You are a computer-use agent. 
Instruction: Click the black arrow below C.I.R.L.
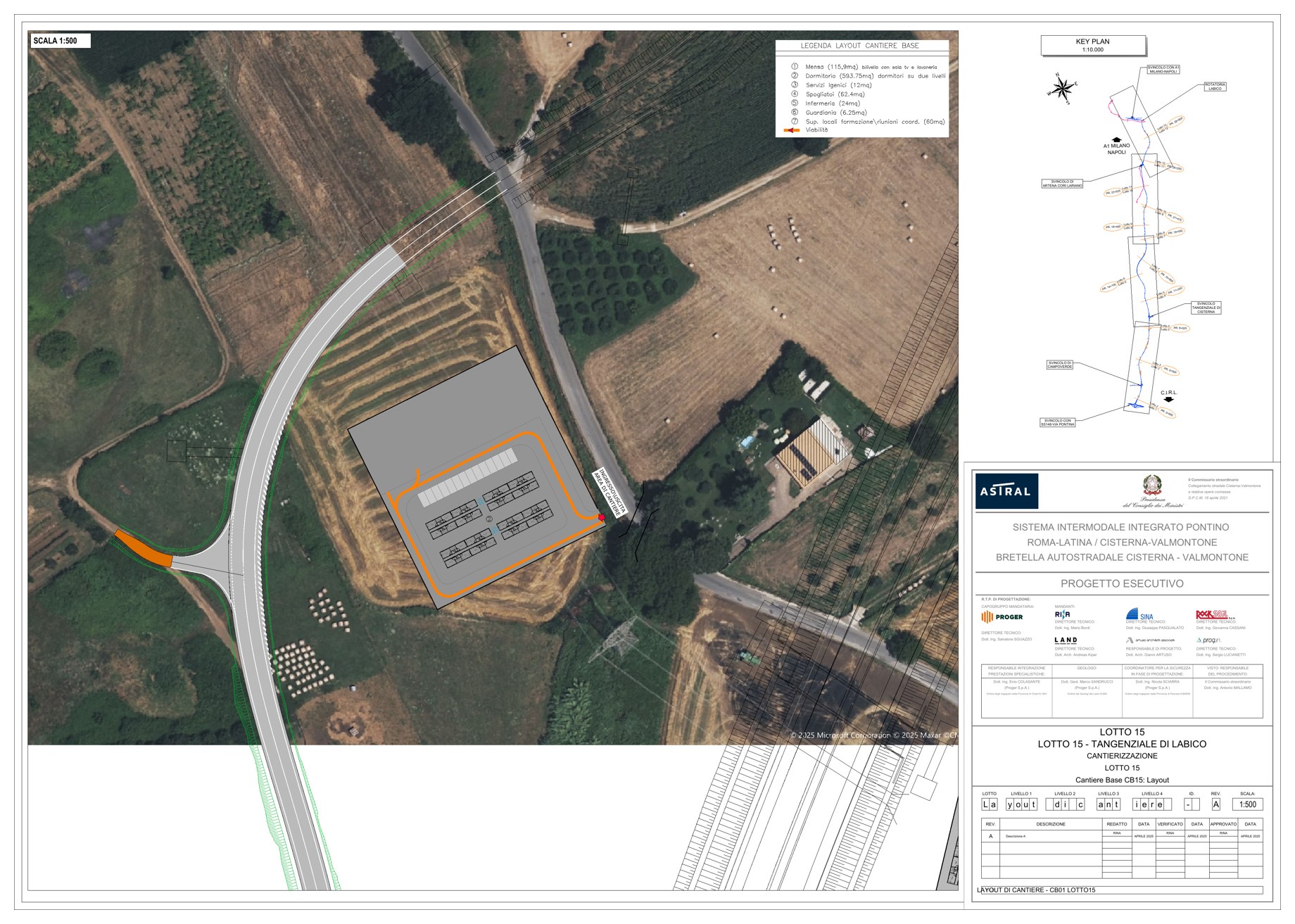tap(1168, 400)
